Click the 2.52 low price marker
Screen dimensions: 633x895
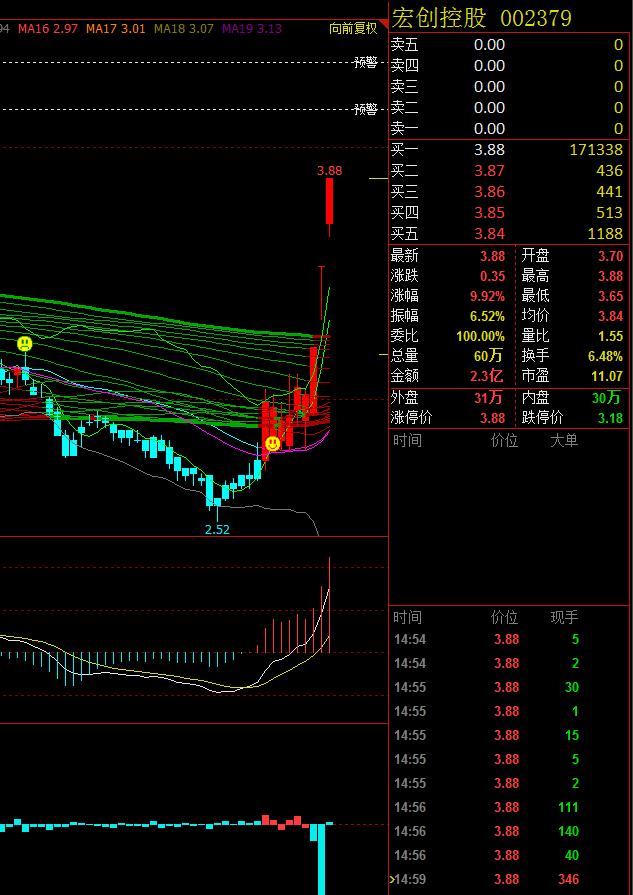click(x=217, y=529)
